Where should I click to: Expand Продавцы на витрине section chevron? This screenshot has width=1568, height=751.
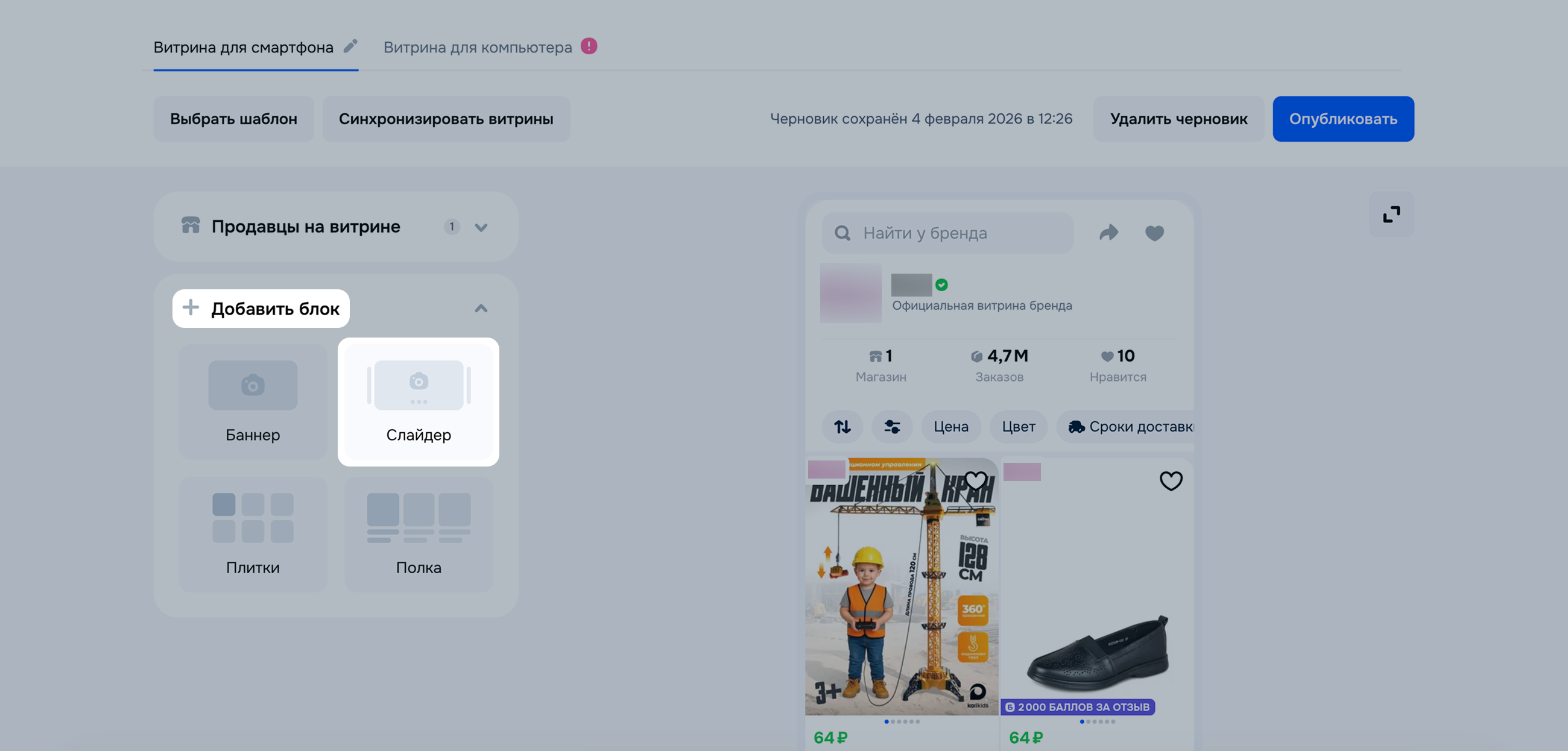[x=481, y=227]
